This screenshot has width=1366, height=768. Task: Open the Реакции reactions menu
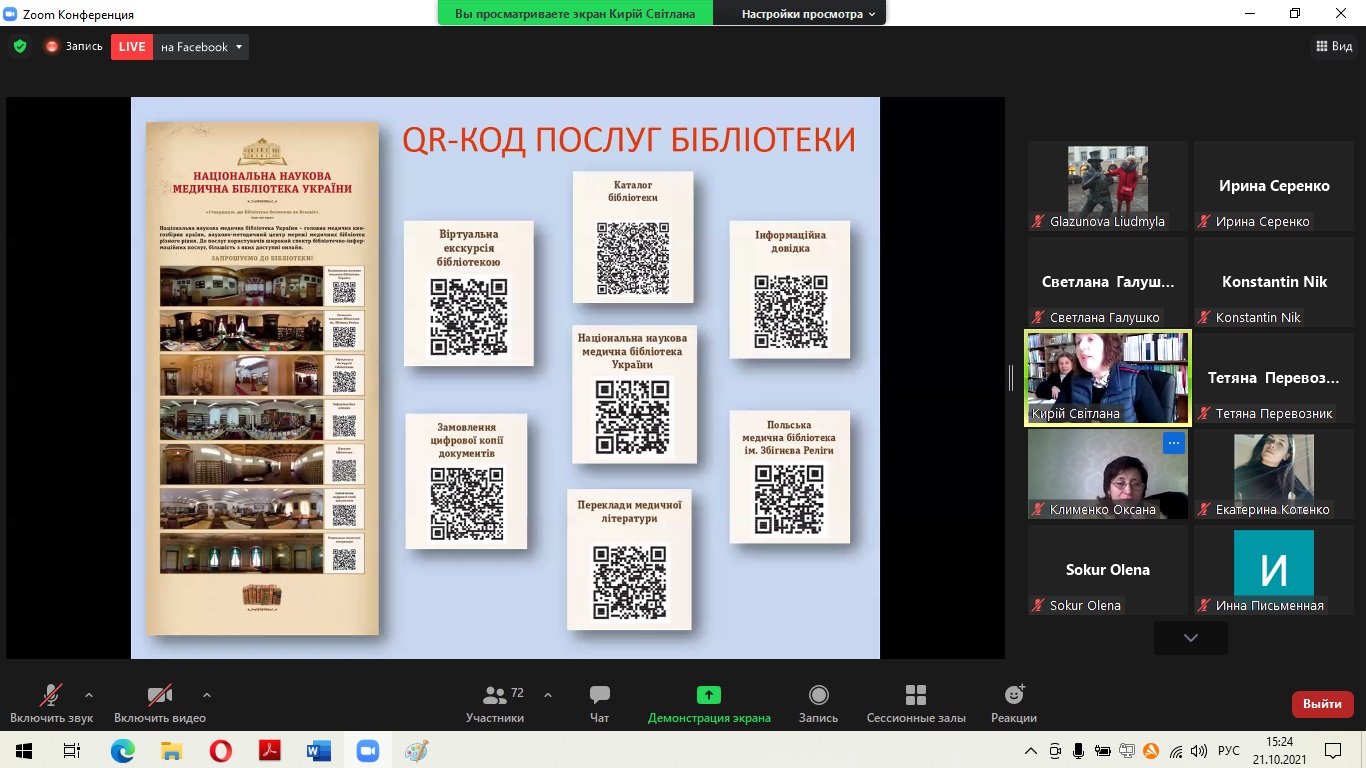1014,703
